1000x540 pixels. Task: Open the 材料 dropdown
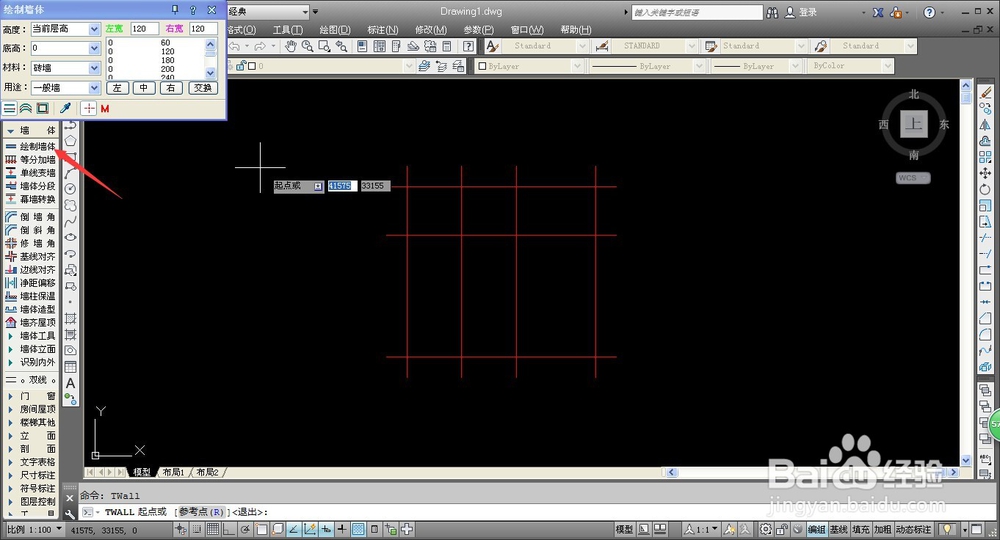[94, 68]
